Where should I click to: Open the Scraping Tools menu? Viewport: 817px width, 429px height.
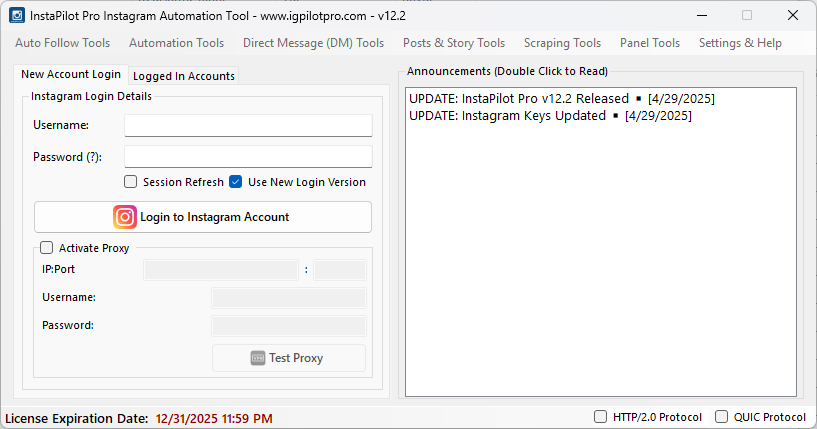pyautogui.click(x=562, y=43)
